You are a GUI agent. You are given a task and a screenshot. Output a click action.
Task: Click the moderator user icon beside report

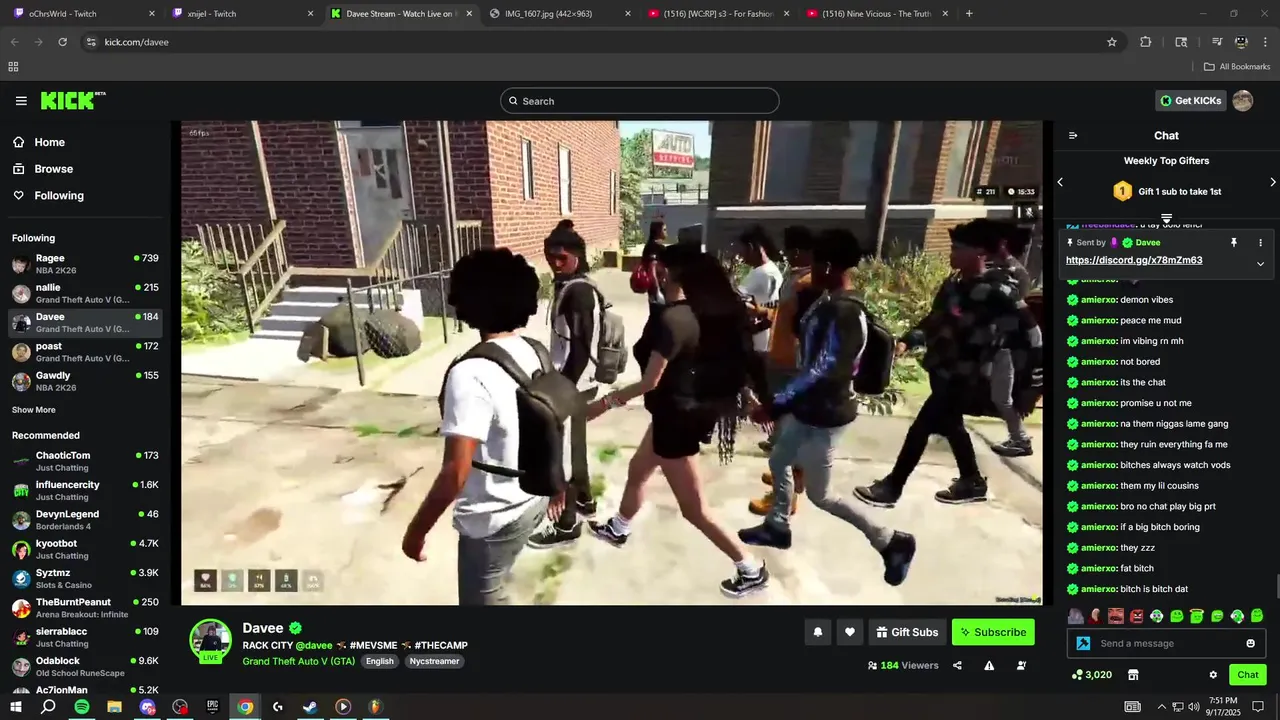[1021, 665]
